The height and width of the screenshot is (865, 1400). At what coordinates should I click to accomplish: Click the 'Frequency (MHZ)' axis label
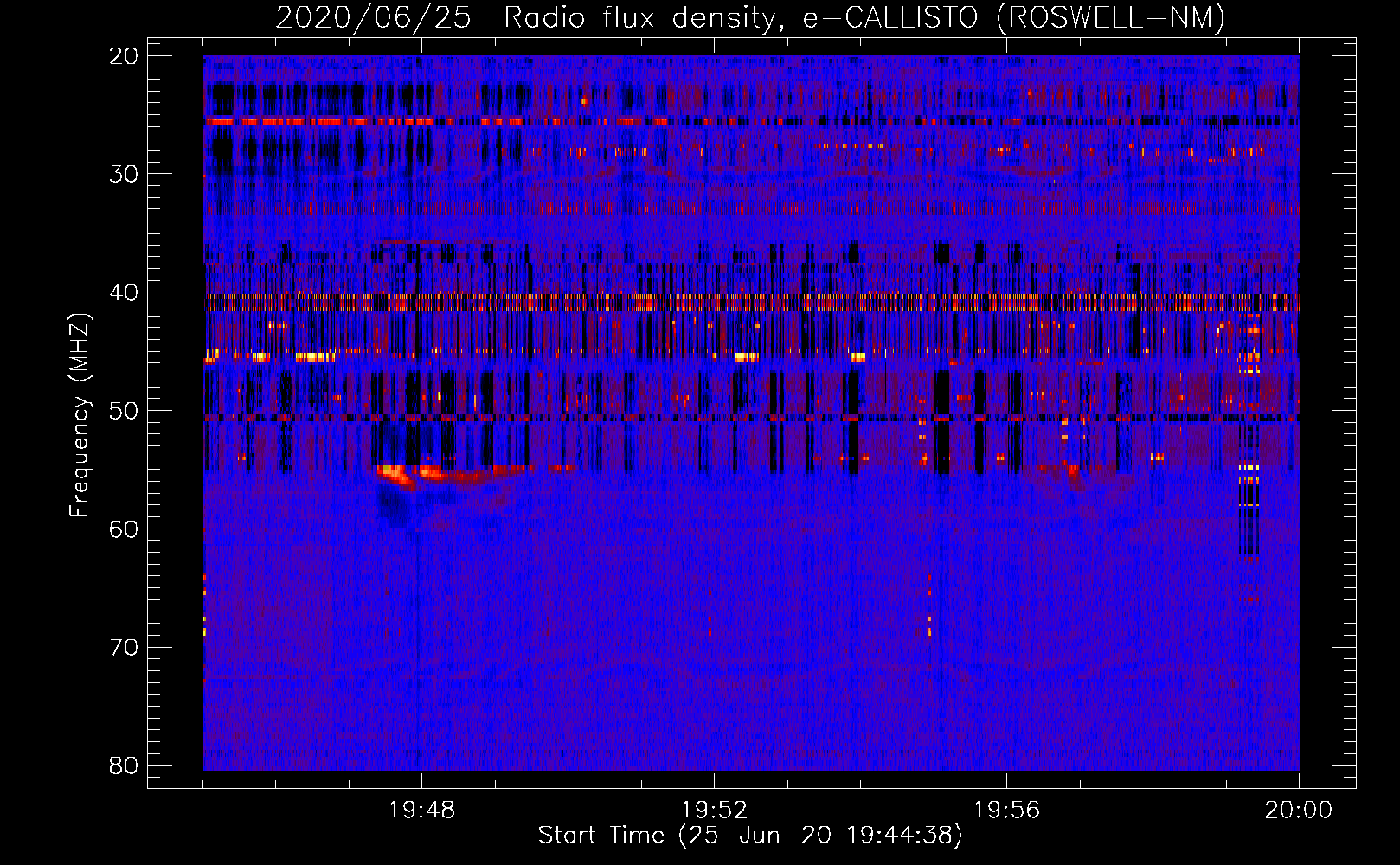[80, 415]
